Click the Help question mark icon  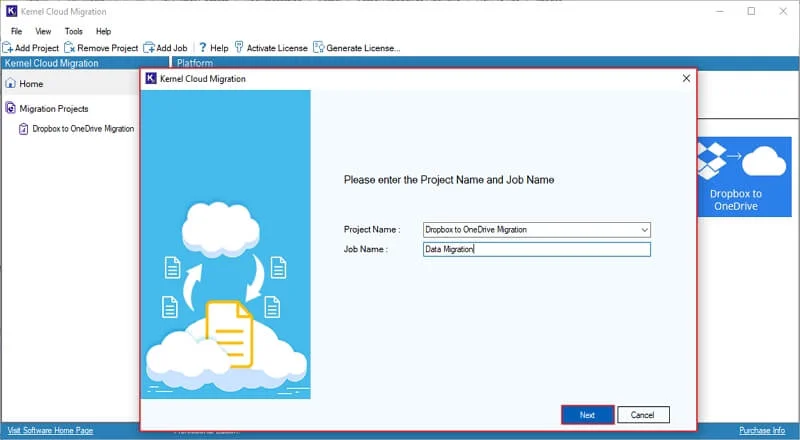[x=203, y=47]
